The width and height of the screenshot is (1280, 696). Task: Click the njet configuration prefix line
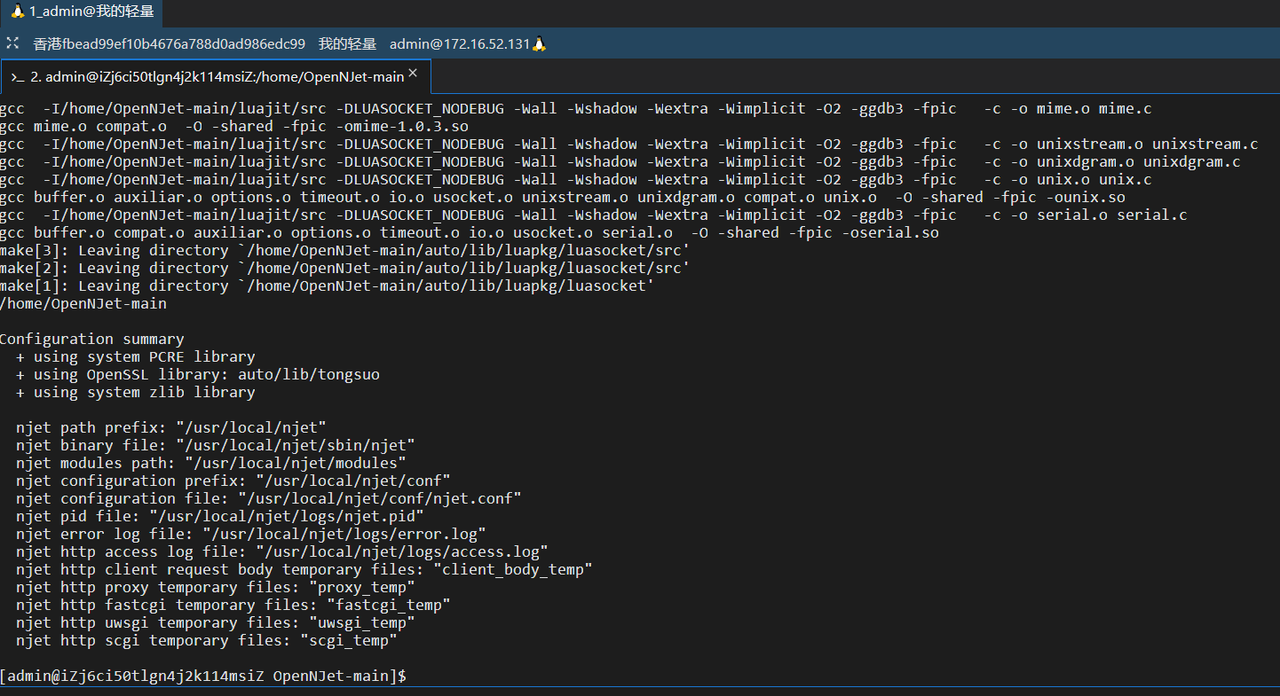[233, 481]
